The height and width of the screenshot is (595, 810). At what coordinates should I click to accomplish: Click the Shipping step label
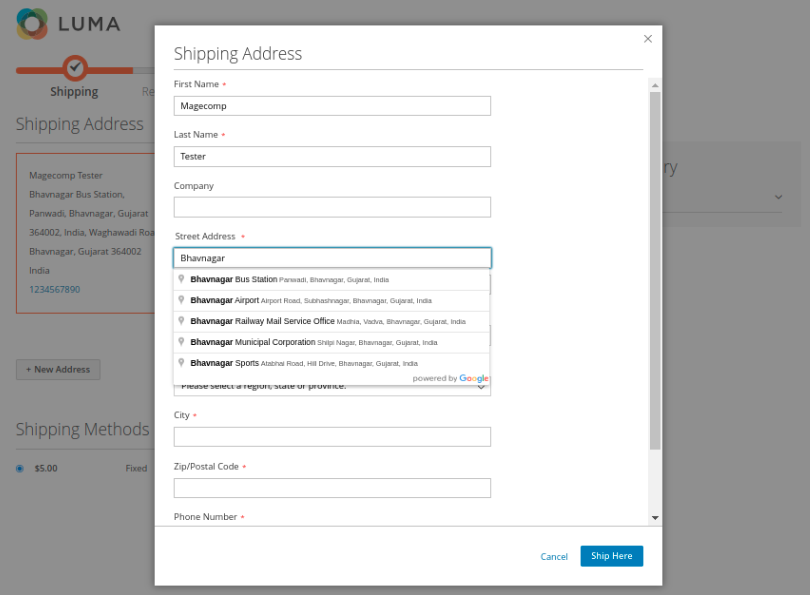[74, 92]
